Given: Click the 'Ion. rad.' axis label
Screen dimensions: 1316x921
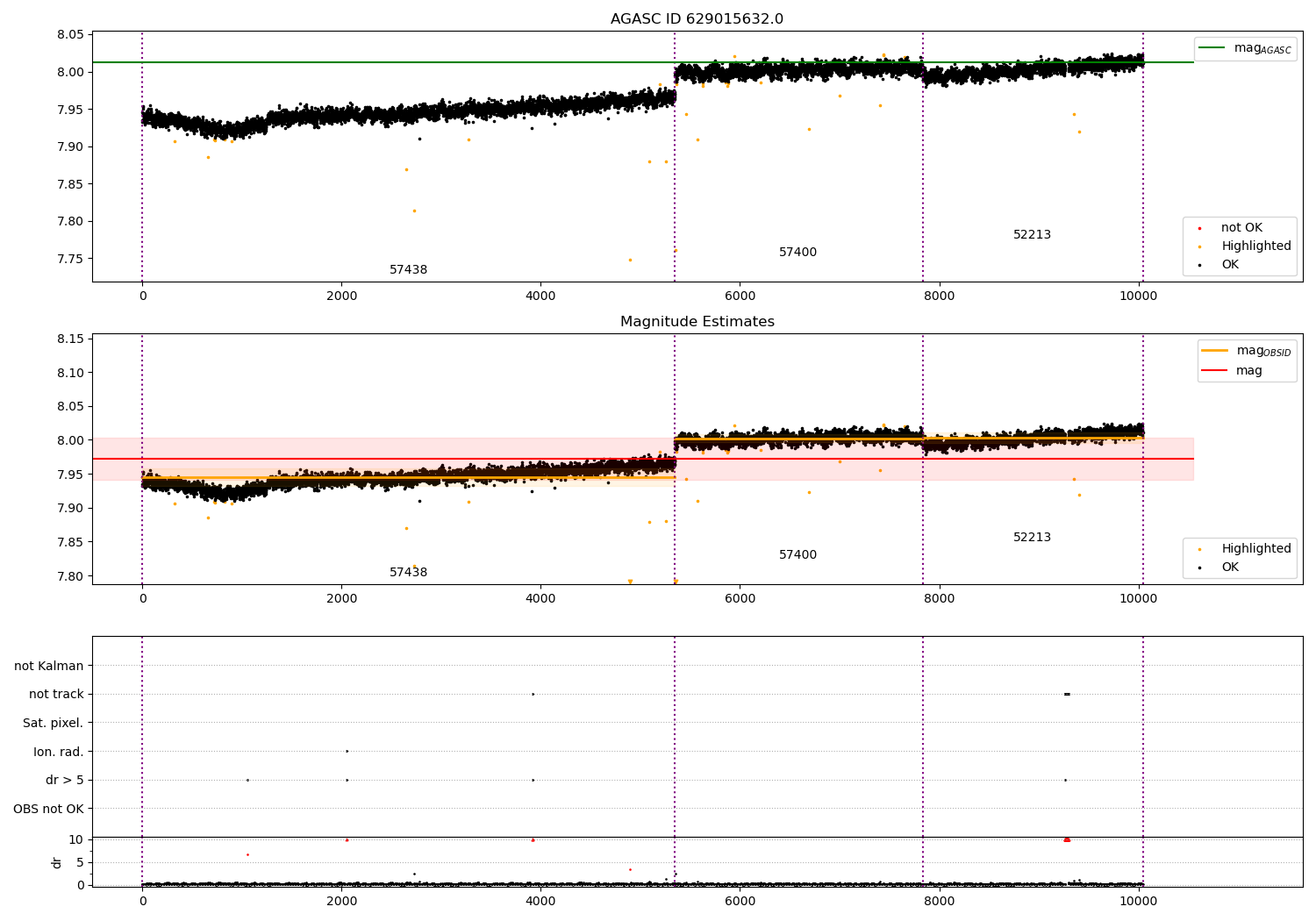Looking at the screenshot, I should [x=59, y=752].
